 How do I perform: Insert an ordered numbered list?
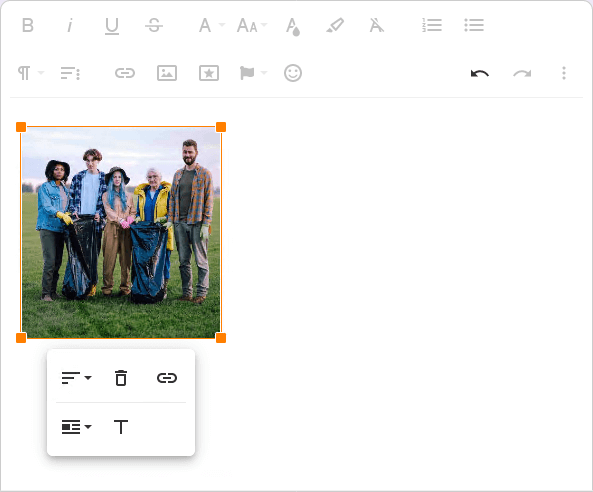[x=432, y=25]
